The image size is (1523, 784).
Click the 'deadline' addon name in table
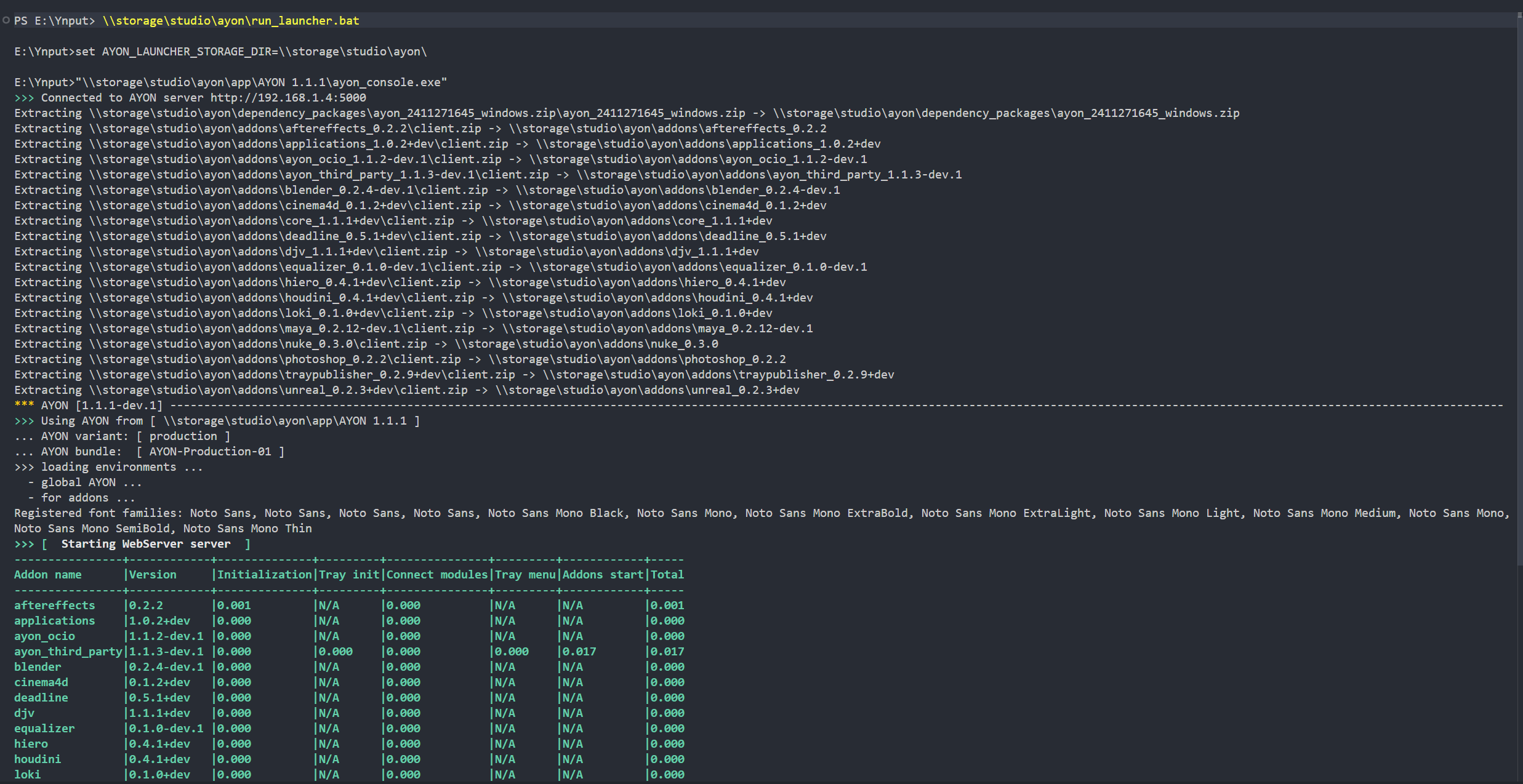pyautogui.click(x=41, y=697)
